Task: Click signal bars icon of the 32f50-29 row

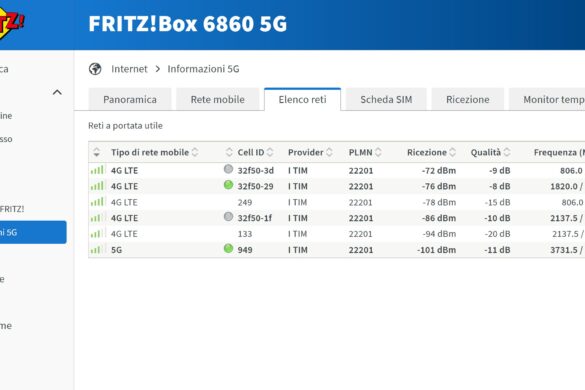Action: click(97, 186)
